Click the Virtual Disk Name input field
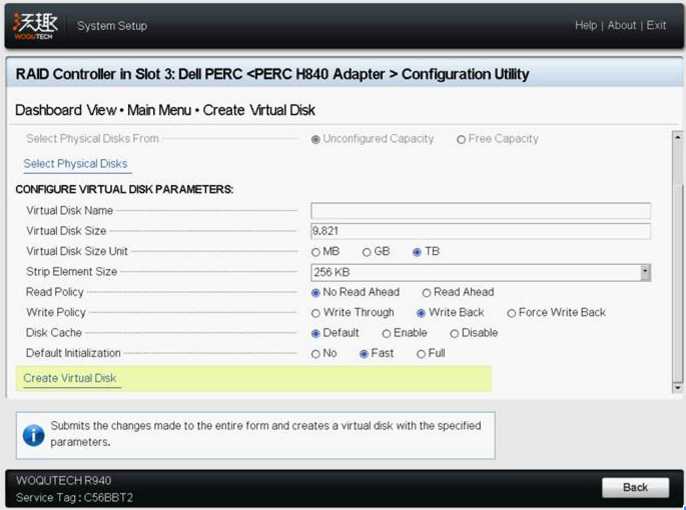Image resolution: width=686 pixels, height=510 pixels. (x=480, y=211)
